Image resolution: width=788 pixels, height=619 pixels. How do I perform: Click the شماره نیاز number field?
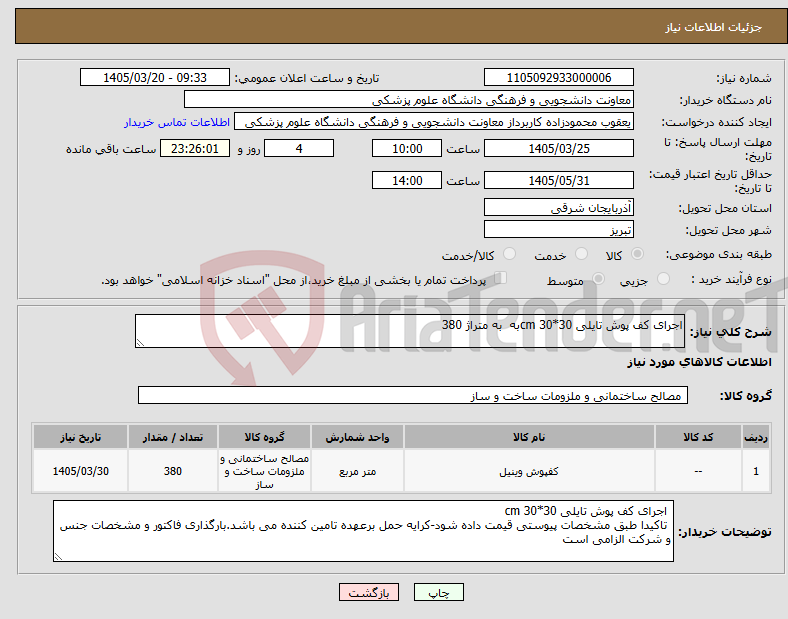point(558,77)
